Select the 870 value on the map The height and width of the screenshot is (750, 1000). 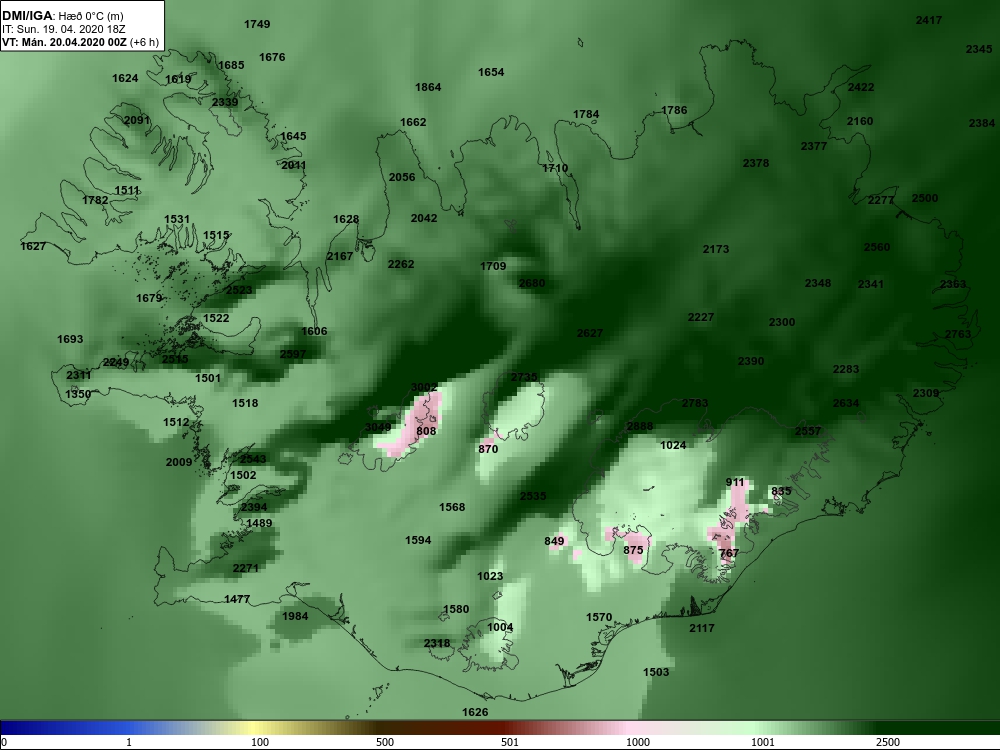[488, 449]
